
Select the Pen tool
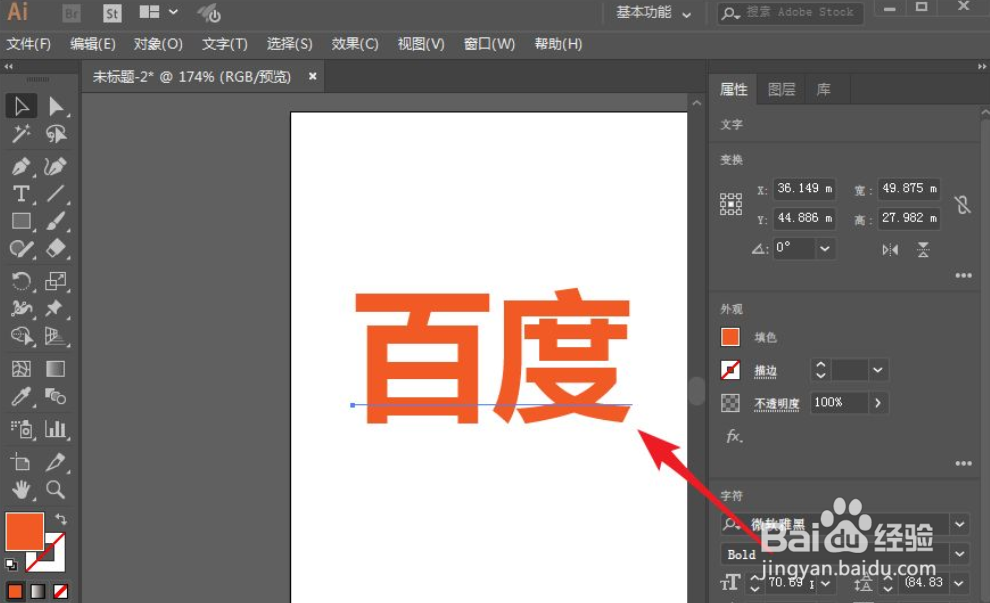[x=21, y=166]
